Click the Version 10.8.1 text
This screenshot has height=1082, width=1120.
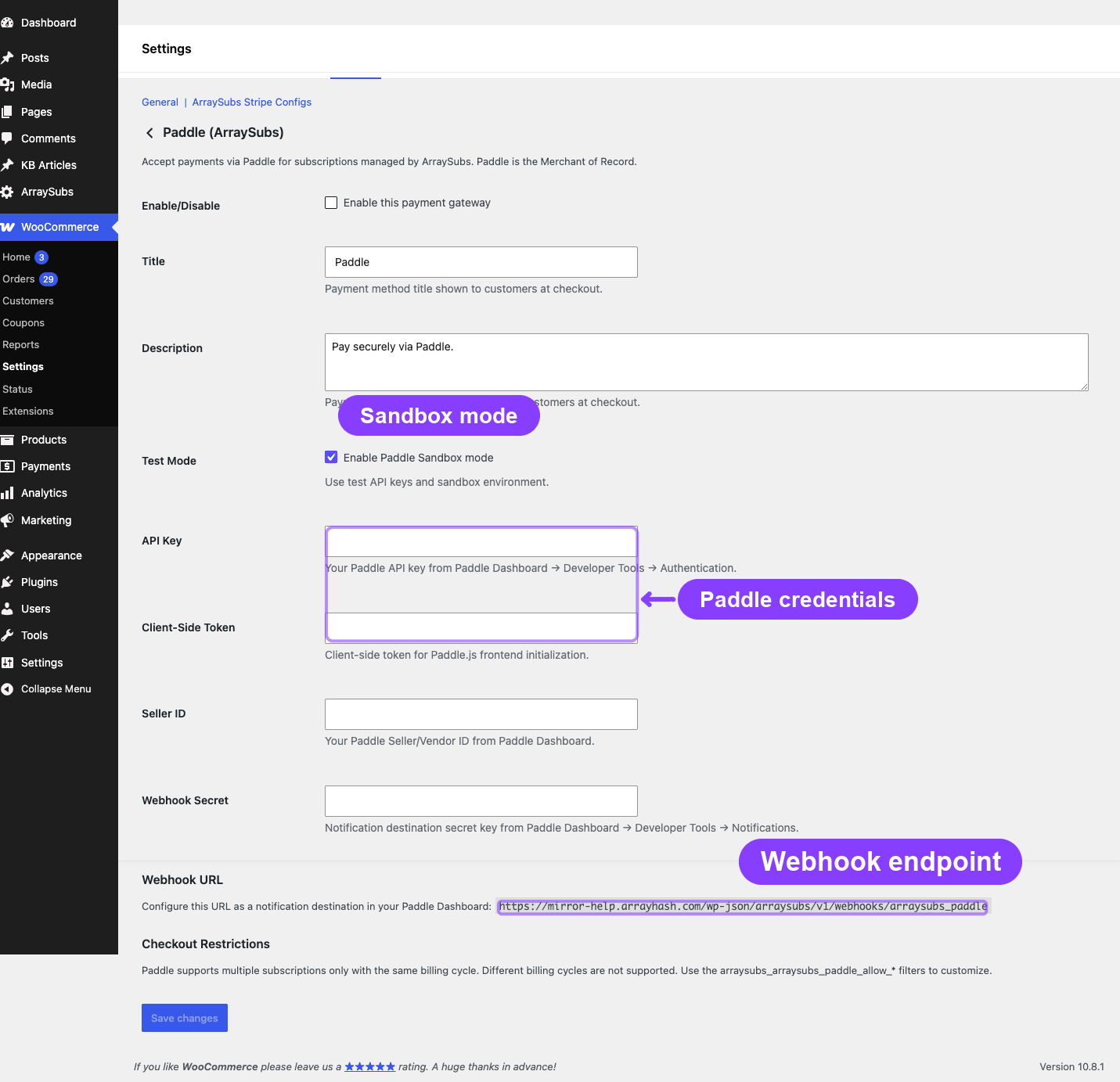1071,1066
